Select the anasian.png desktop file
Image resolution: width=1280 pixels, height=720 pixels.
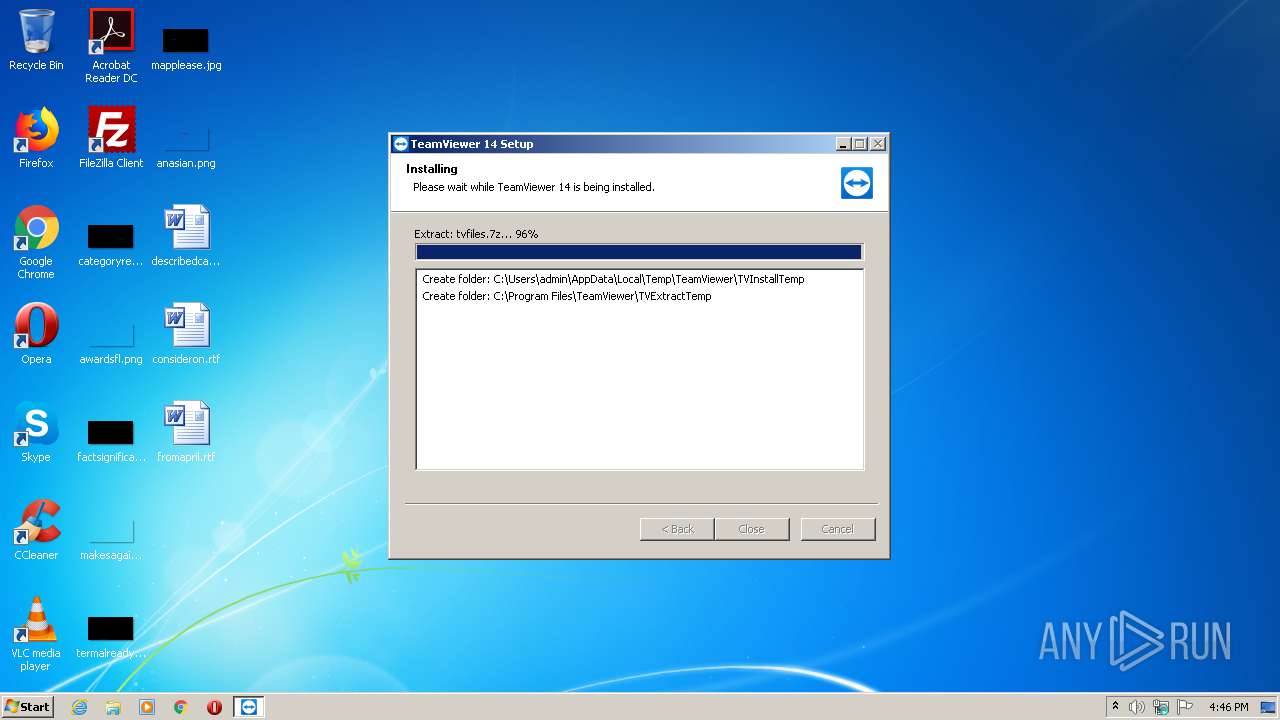point(186,146)
